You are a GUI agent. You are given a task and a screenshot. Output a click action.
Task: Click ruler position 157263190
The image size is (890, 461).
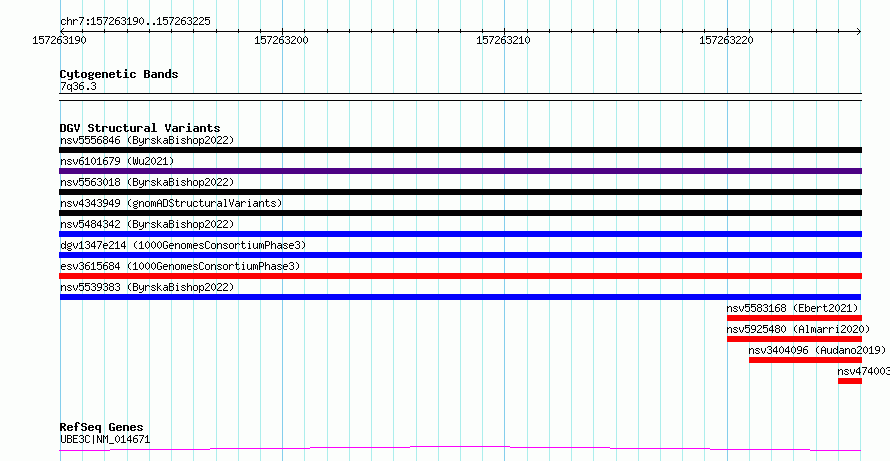60,40
